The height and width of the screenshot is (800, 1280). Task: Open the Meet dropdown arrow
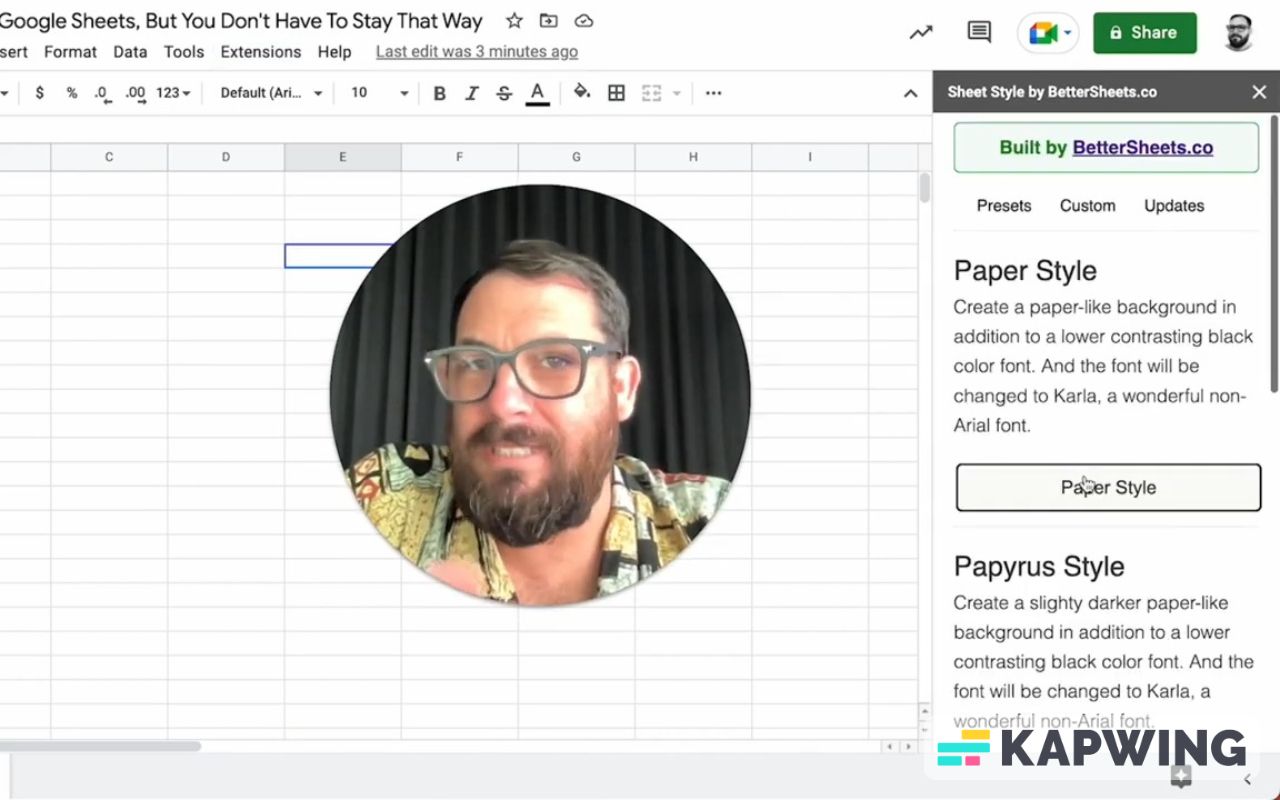[x=1068, y=33]
